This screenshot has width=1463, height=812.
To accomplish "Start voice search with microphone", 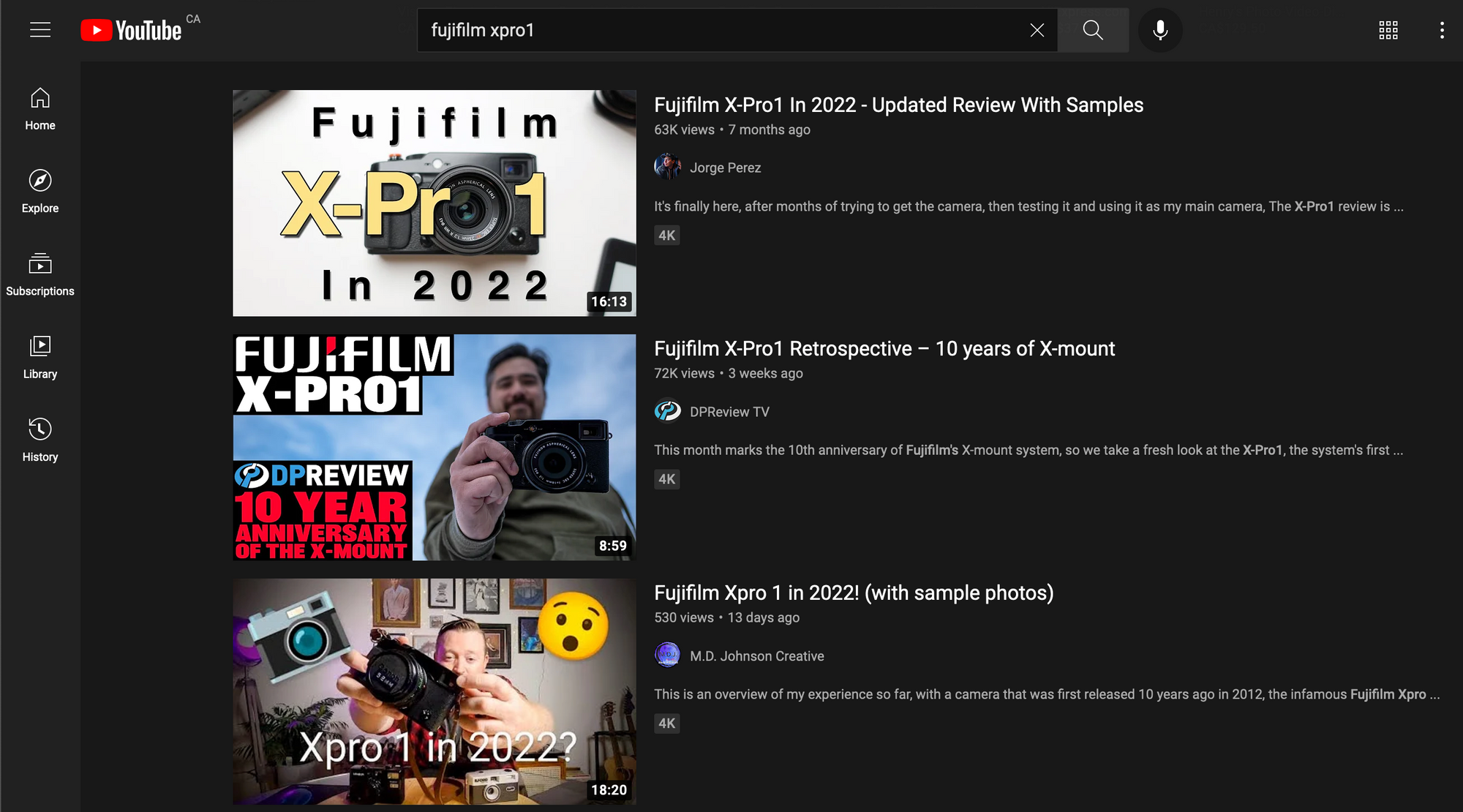I will pos(1160,30).
